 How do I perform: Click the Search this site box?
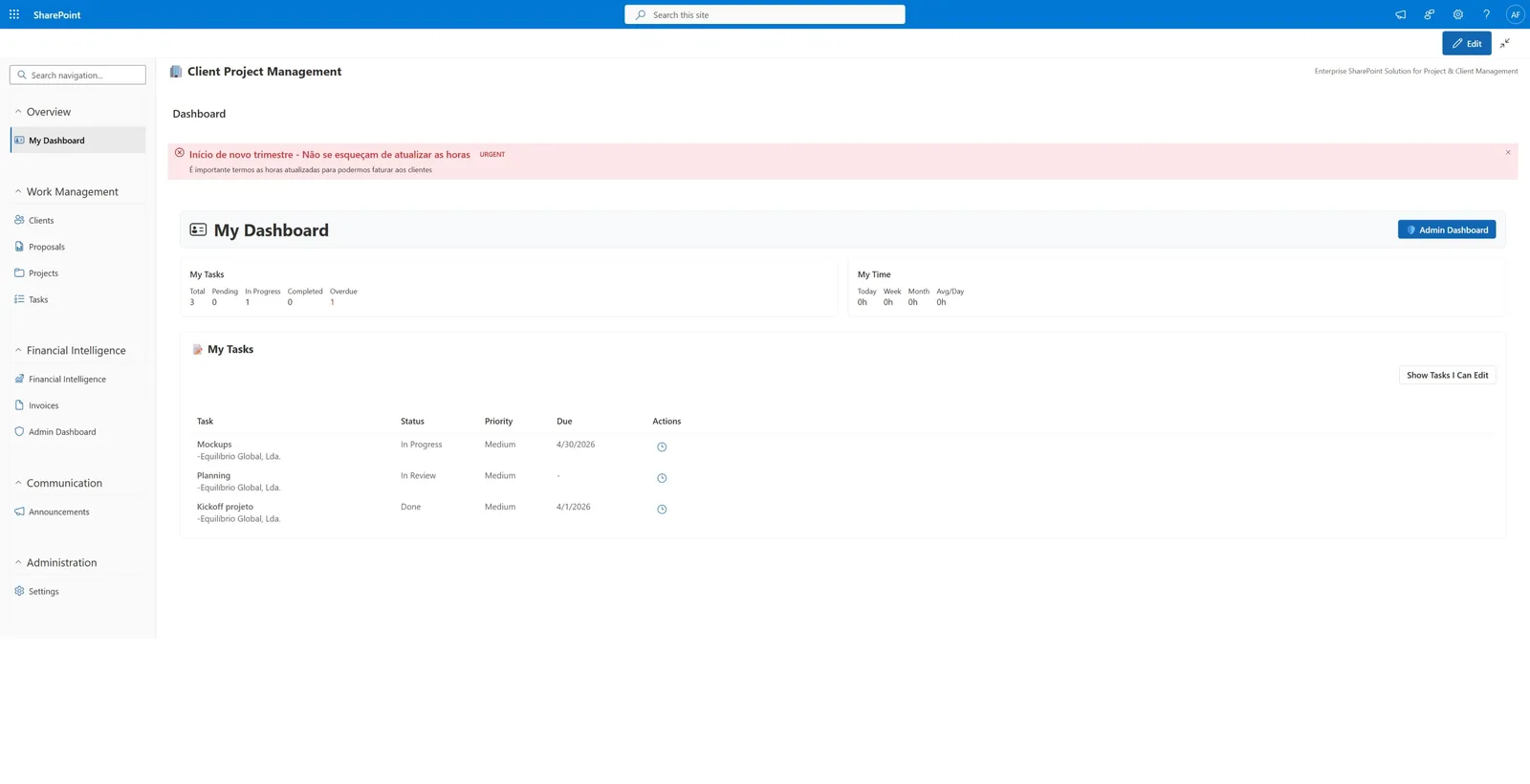pos(764,14)
